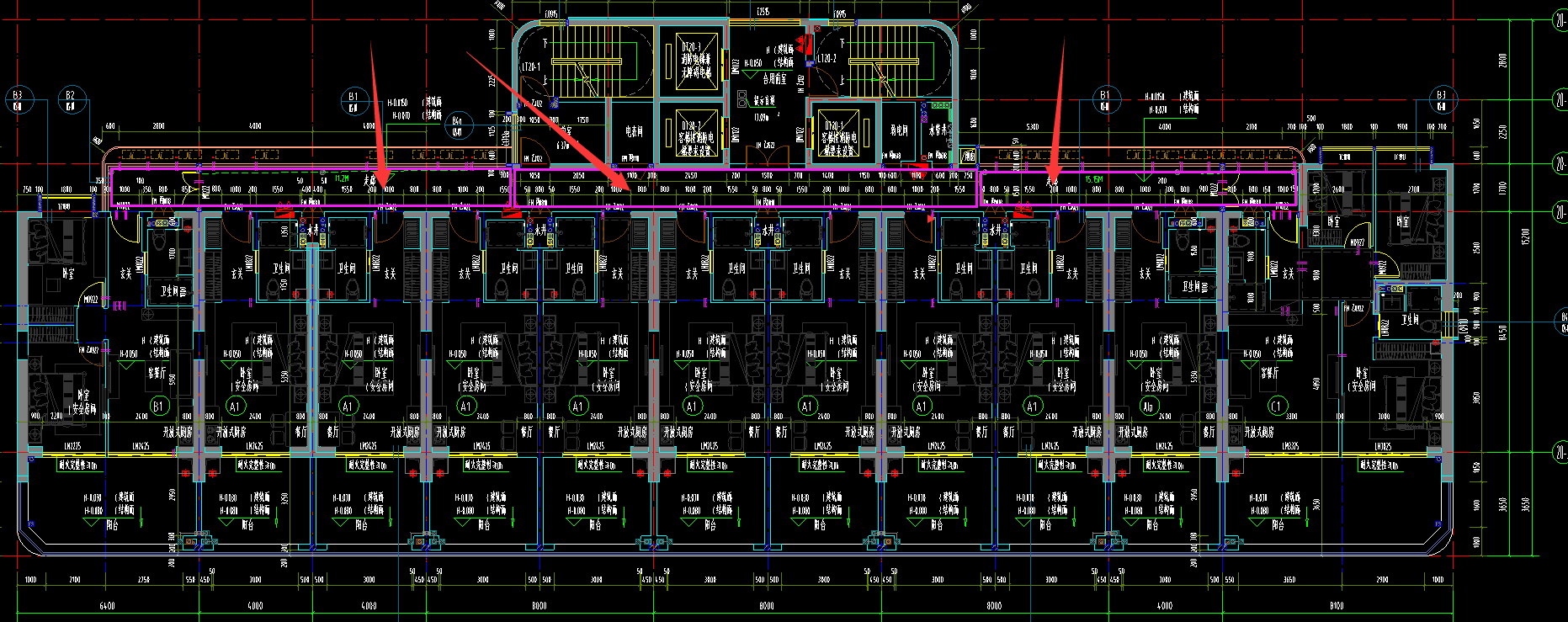Select the circled A1a unit type marker
The height and width of the screenshot is (622, 1568).
[x=1148, y=406]
